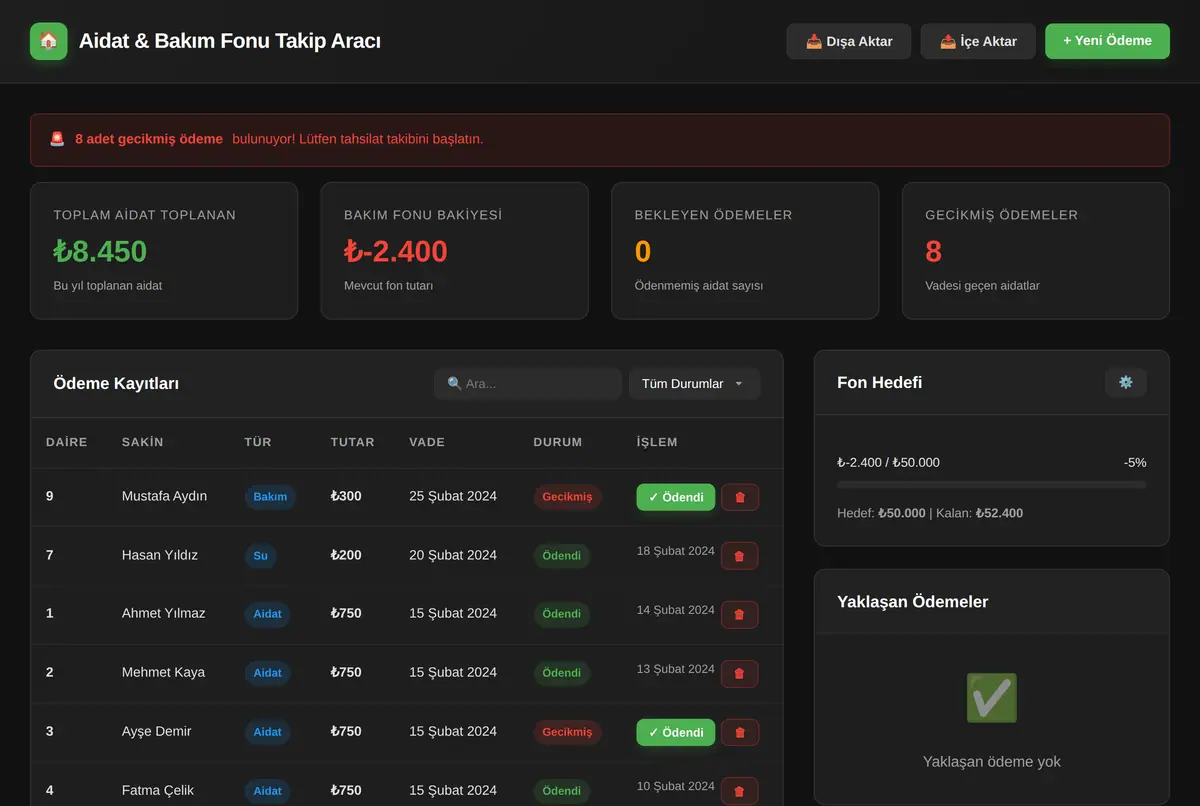Image resolution: width=1200 pixels, height=806 pixels.
Task: Delete Ahmet Yılmaz's payment record
Action: click(x=740, y=614)
